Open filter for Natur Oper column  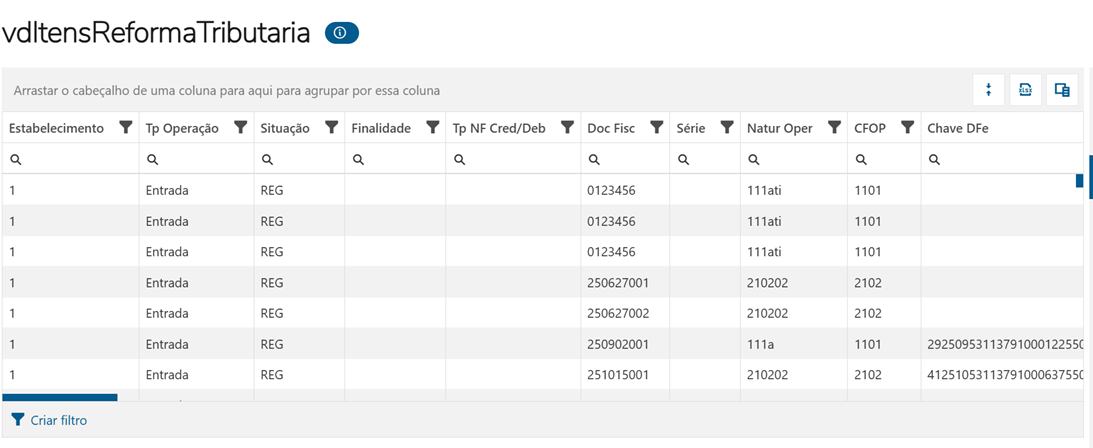tap(834, 128)
